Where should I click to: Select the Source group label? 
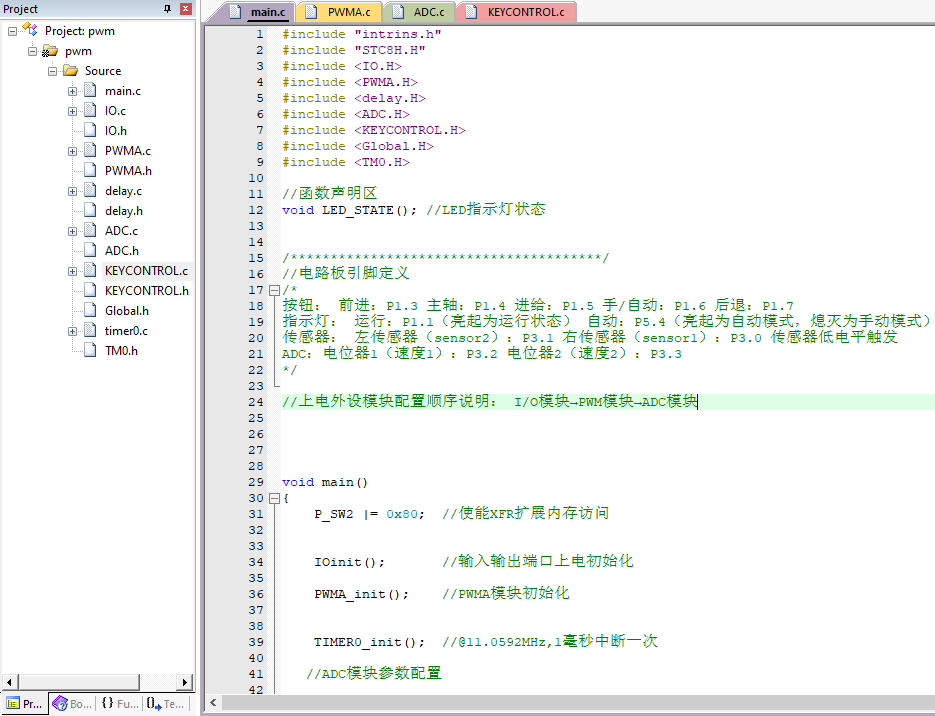[103, 71]
